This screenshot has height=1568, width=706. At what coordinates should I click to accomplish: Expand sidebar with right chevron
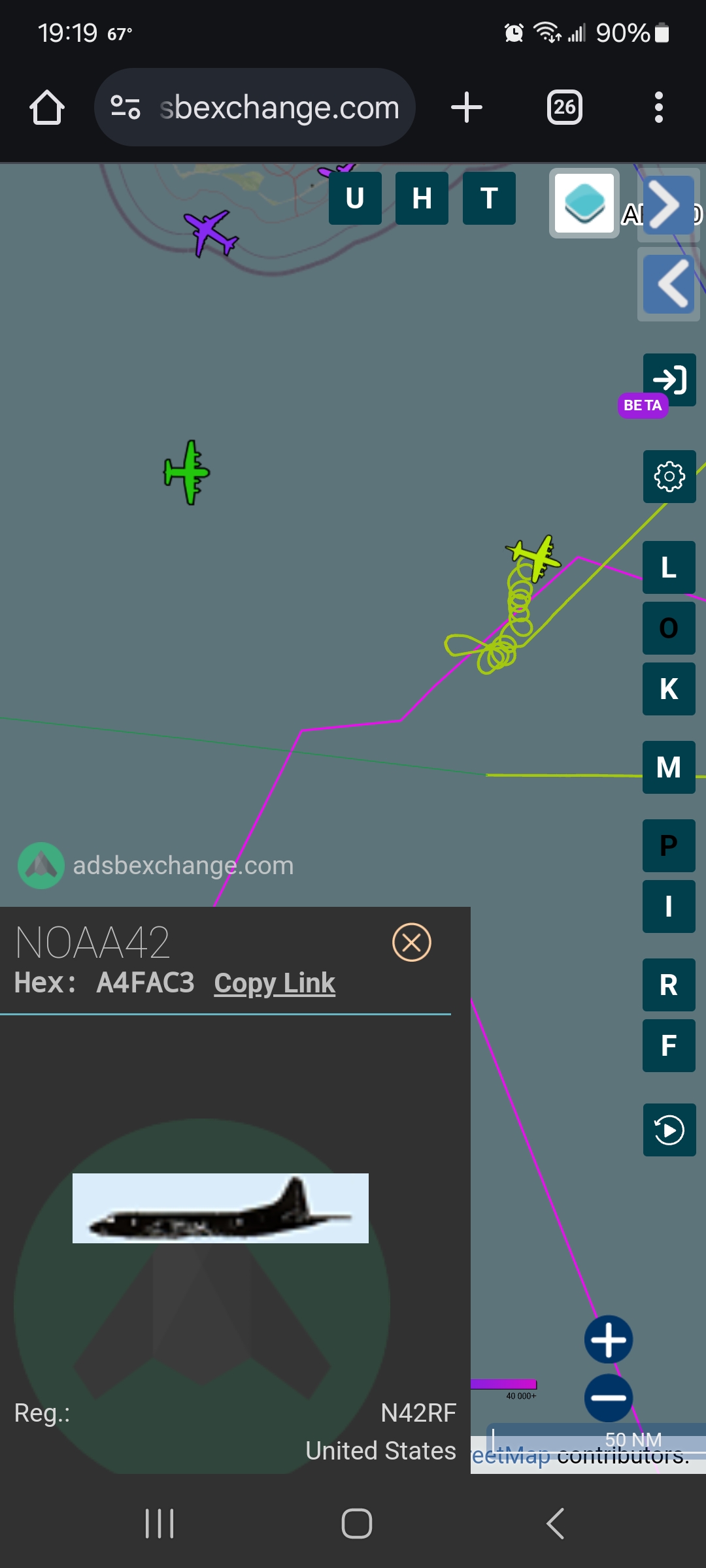click(x=669, y=205)
